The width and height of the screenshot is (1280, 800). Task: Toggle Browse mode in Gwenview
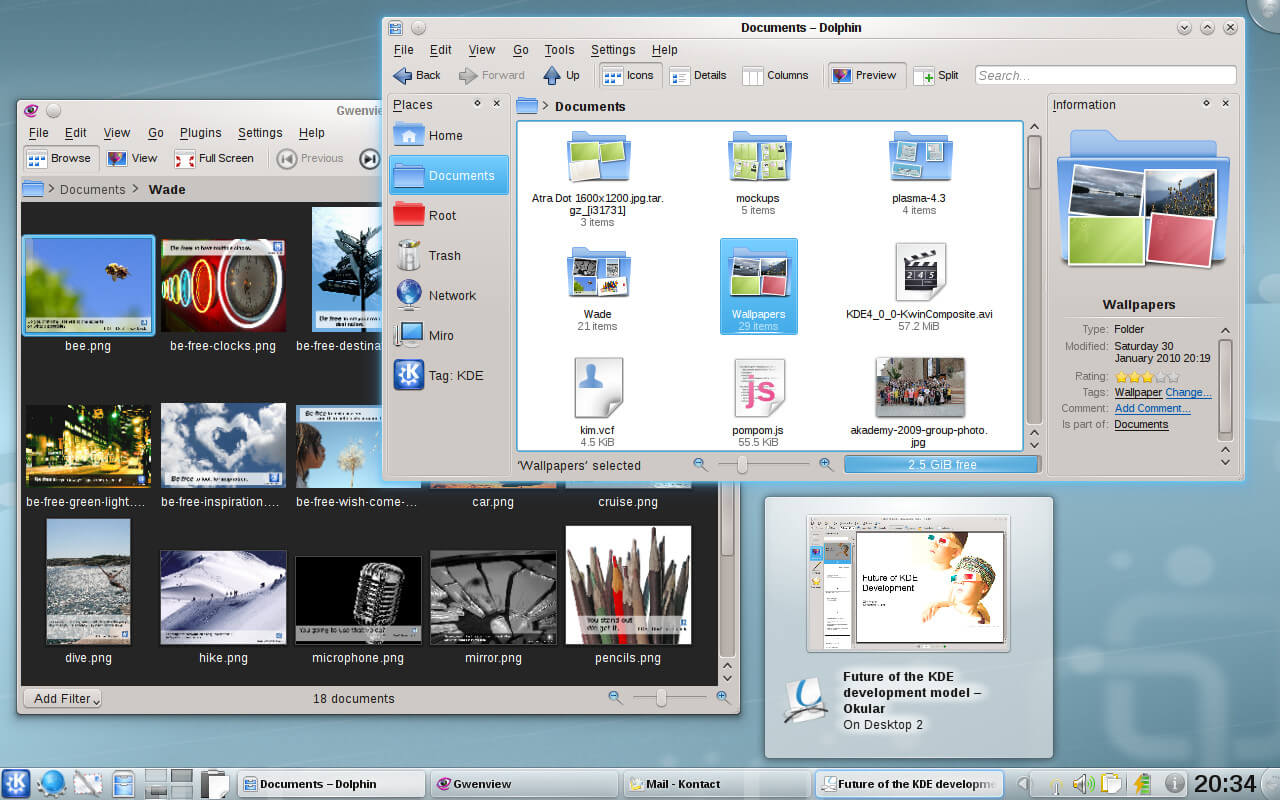pyautogui.click(x=60, y=158)
